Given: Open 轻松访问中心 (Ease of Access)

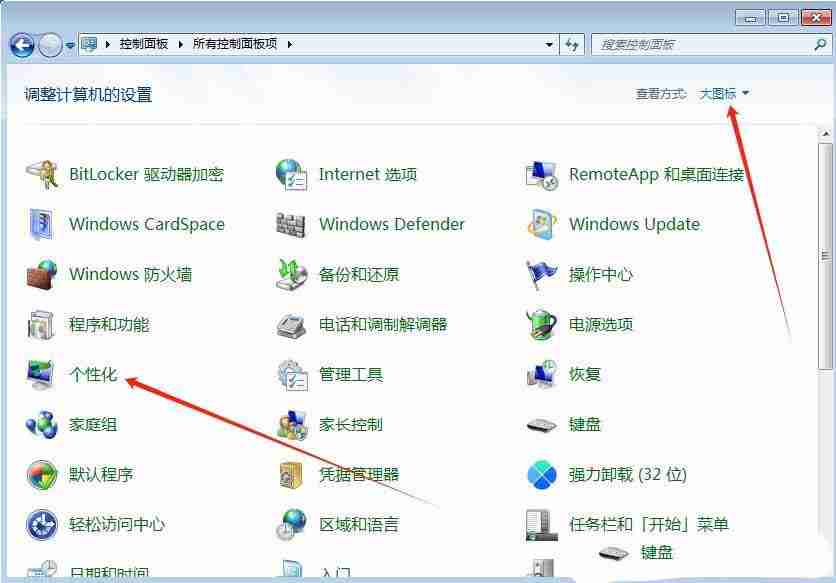Looking at the screenshot, I should point(114,525).
